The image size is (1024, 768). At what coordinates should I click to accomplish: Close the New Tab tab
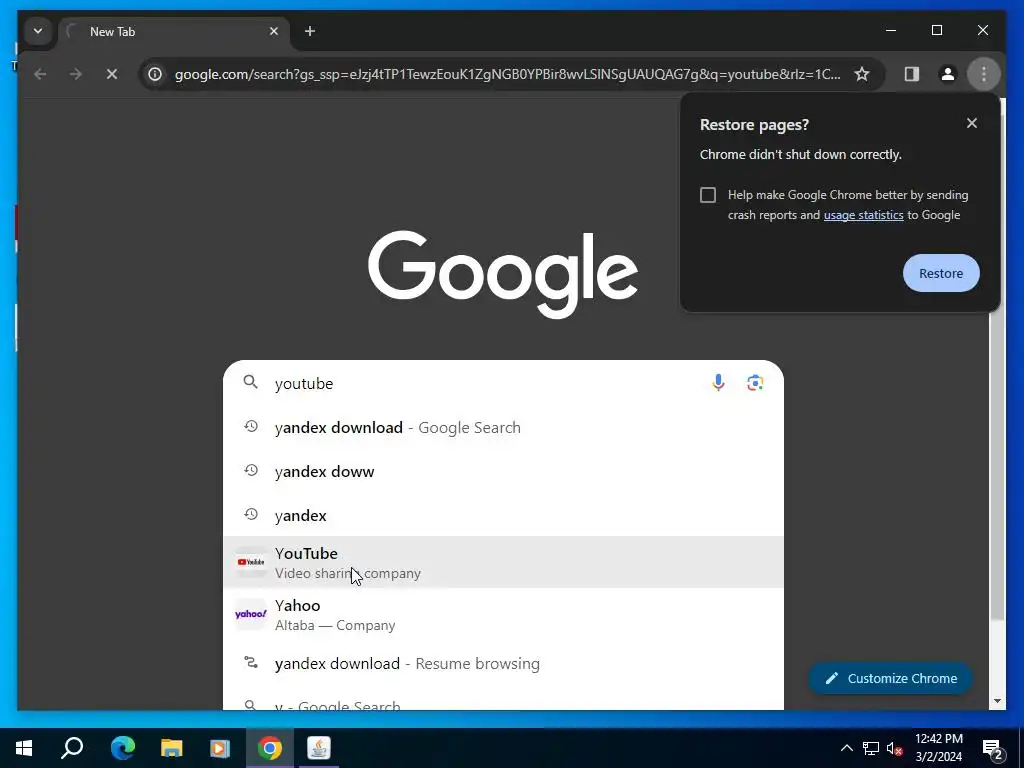pos(274,31)
